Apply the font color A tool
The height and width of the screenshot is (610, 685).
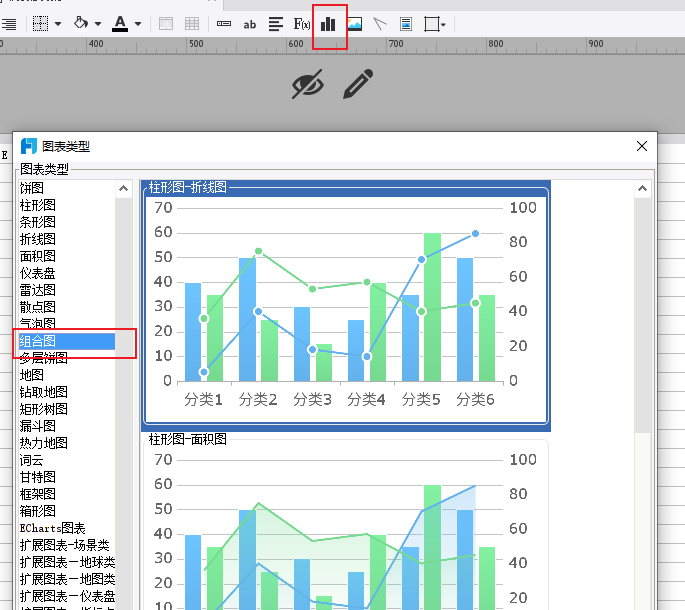[x=120, y=24]
